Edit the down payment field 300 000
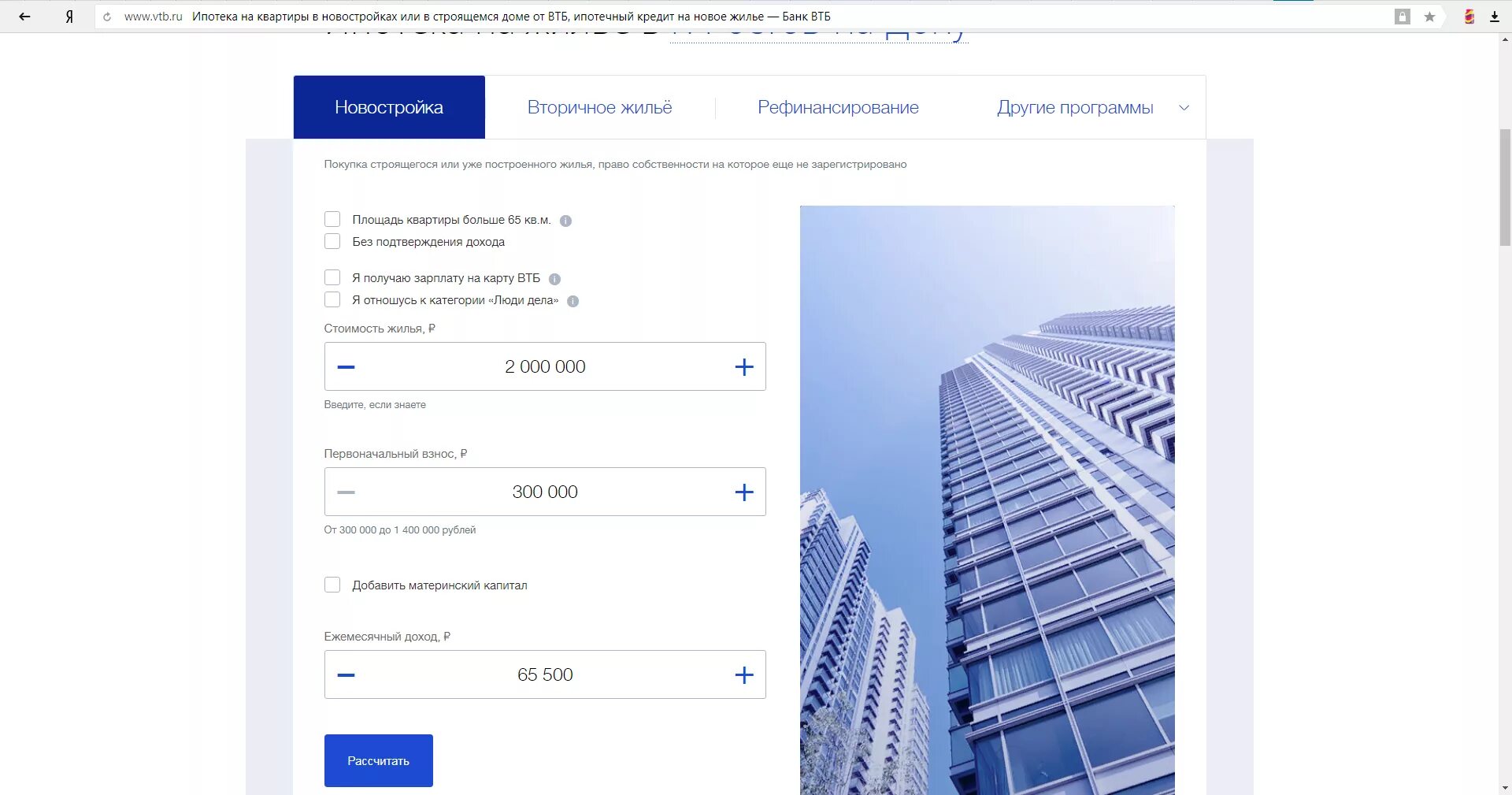The image size is (1512, 795). [545, 492]
